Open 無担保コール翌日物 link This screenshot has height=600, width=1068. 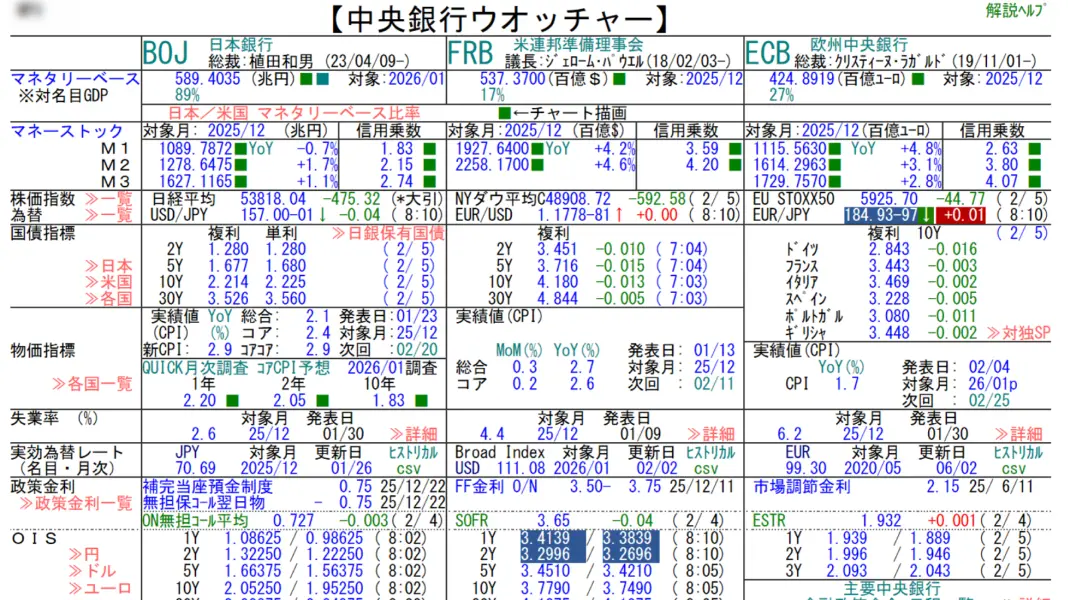coord(204,503)
